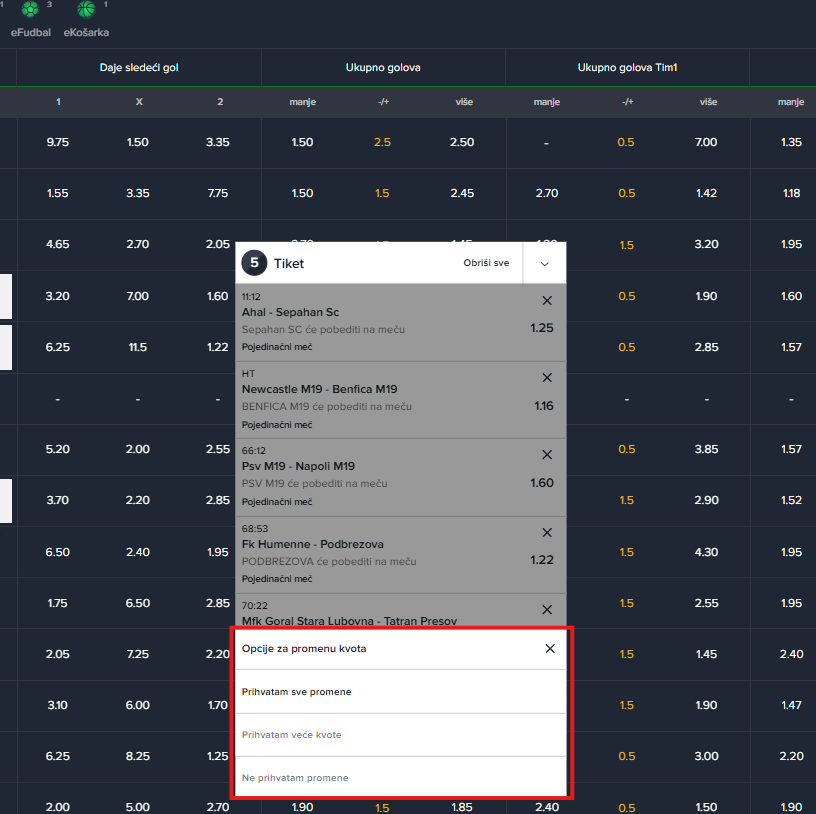Remove Fk Humenne - Podbrezova selection

547,533
